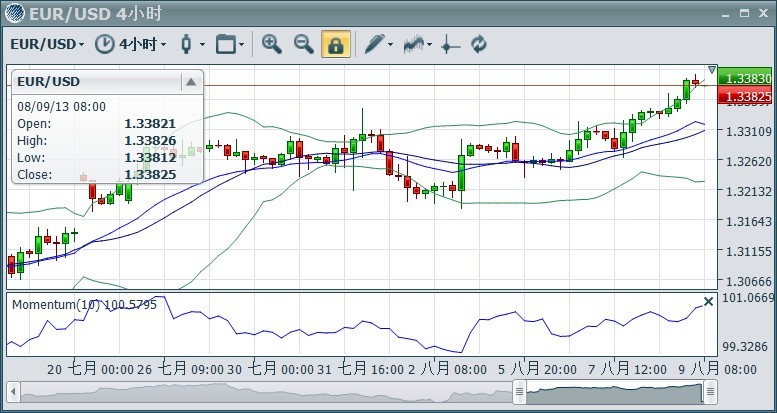Click the 1.31155 price axis label
Image resolution: width=777 pixels, height=413 pixels.
(x=748, y=251)
